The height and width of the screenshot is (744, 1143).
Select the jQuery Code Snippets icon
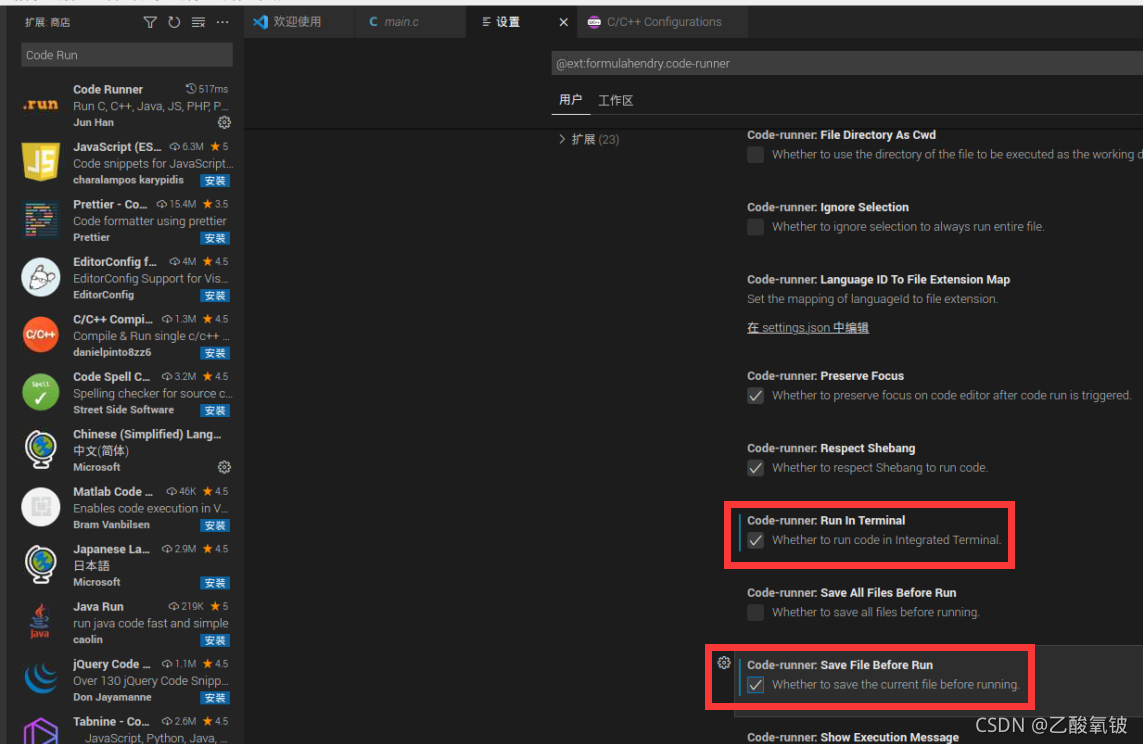pyautogui.click(x=41, y=679)
